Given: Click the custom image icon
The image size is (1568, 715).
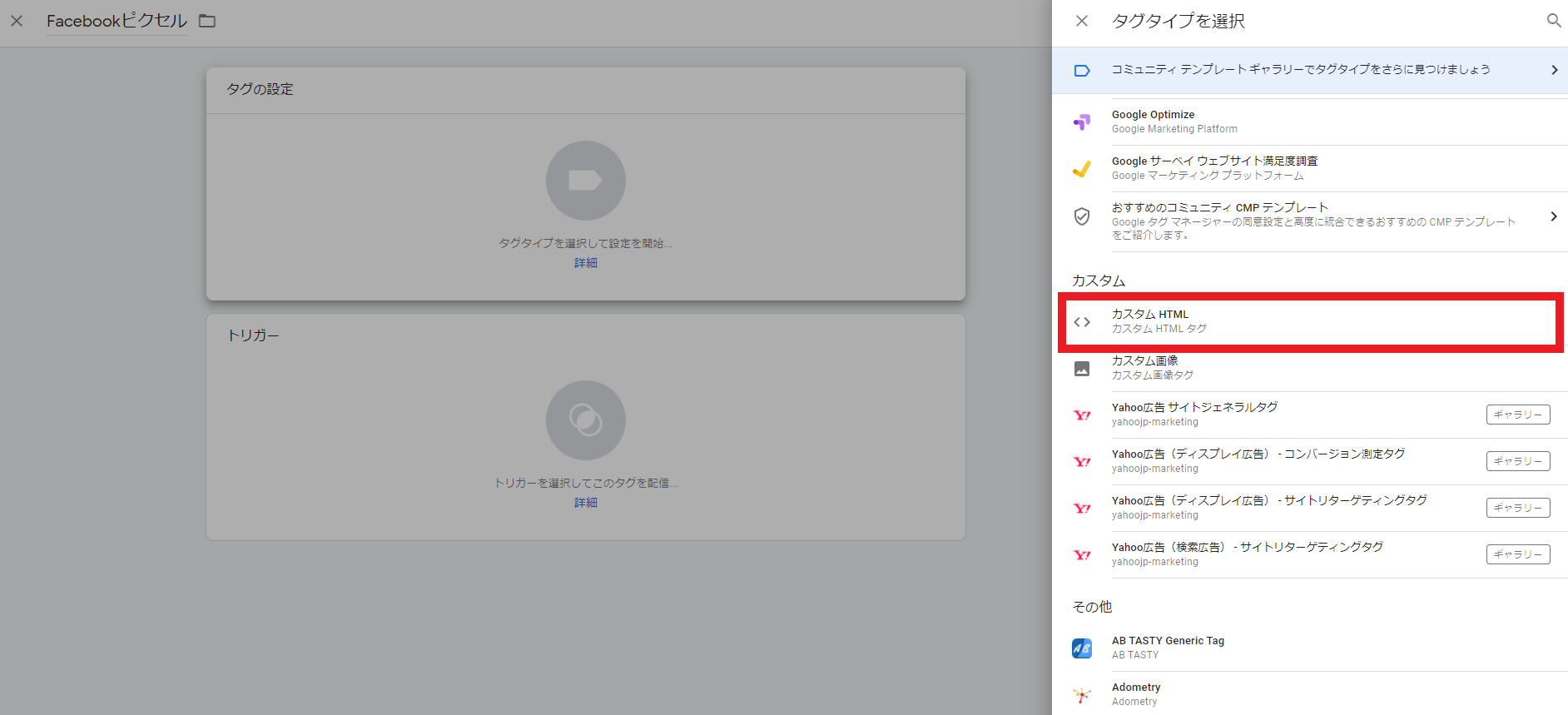Looking at the screenshot, I should 1082,369.
